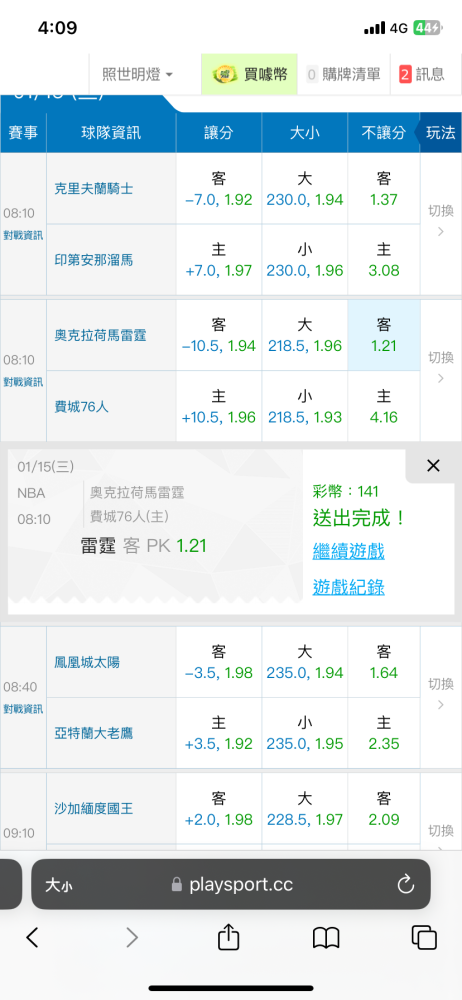Tap Safari reload icon in address bar

click(406, 884)
